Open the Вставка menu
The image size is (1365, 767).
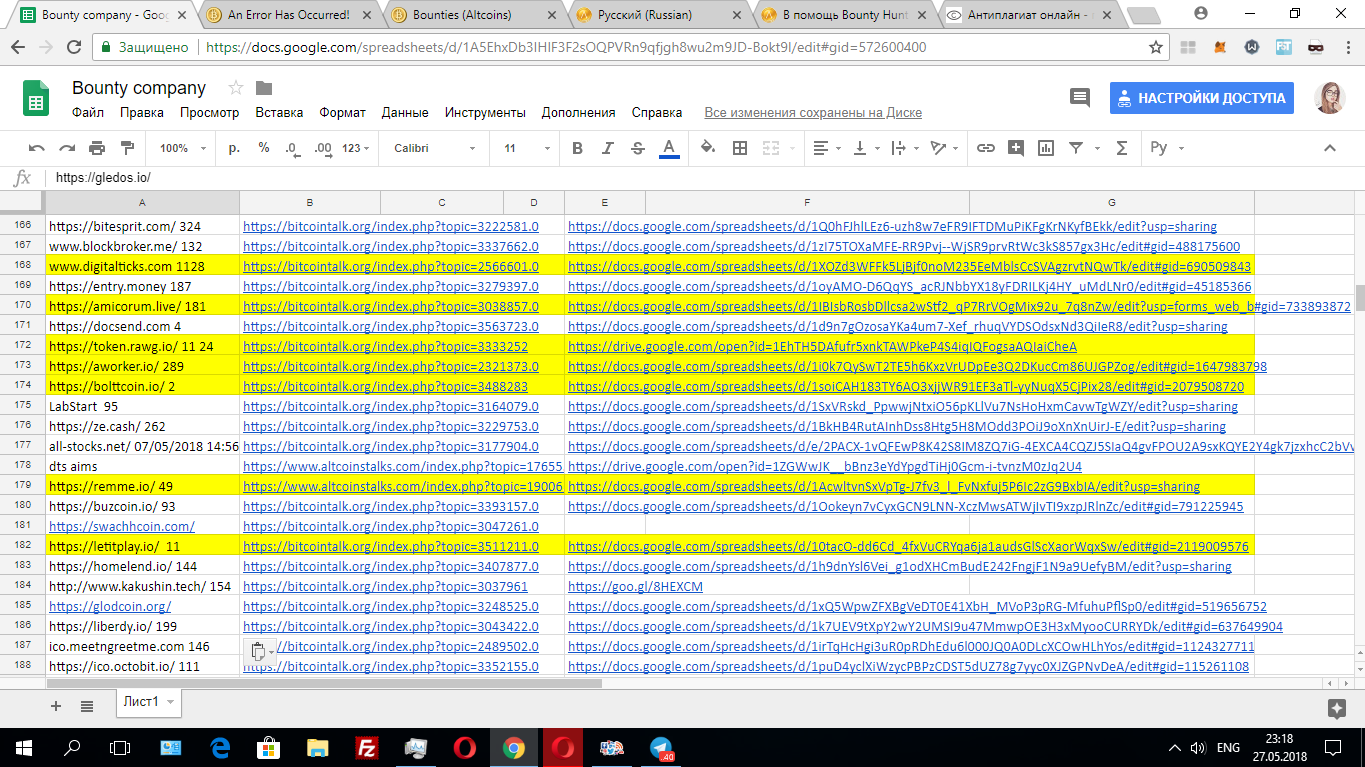tap(279, 113)
